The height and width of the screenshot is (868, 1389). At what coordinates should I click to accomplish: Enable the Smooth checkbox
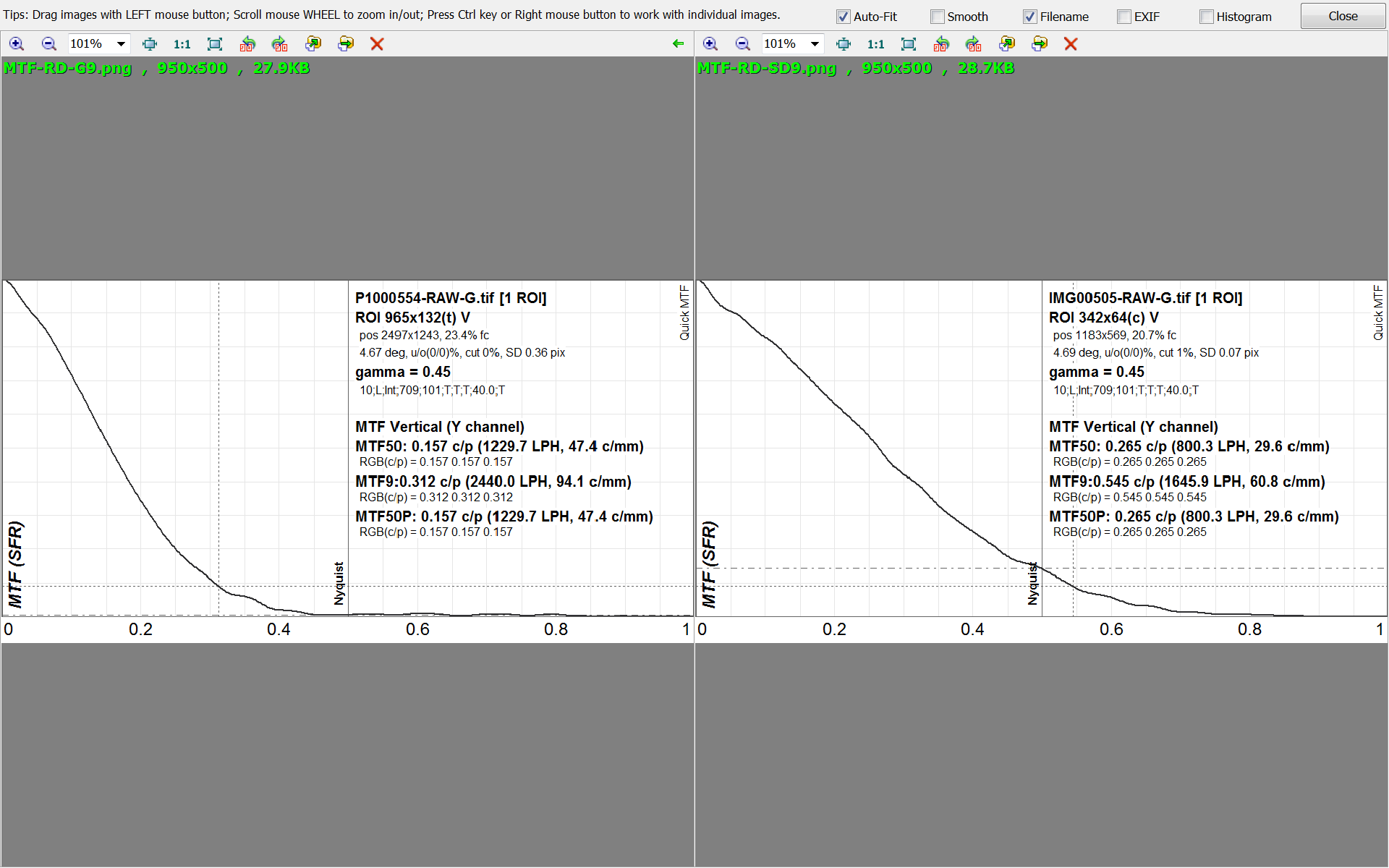(938, 17)
